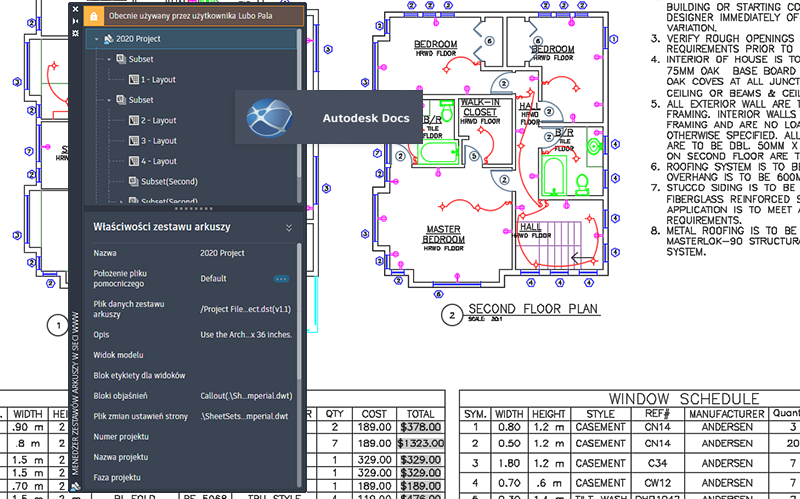The image size is (800, 499).
Task: Click the view bubble numbered 1
Action: click(58, 325)
